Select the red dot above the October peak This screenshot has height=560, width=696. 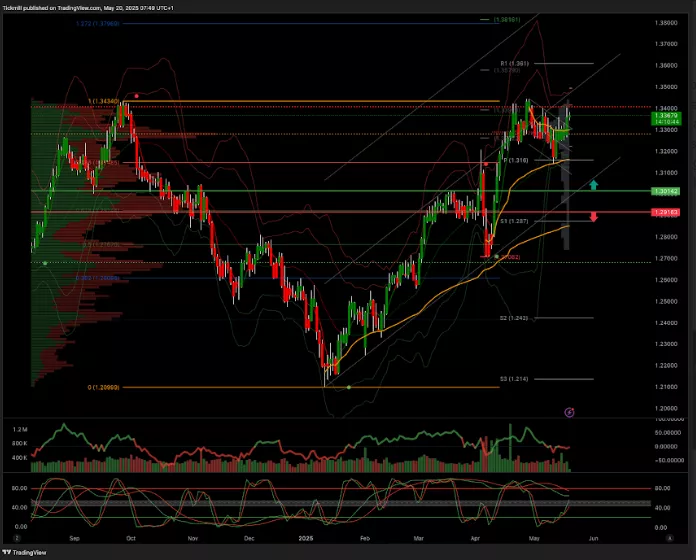(x=136, y=95)
